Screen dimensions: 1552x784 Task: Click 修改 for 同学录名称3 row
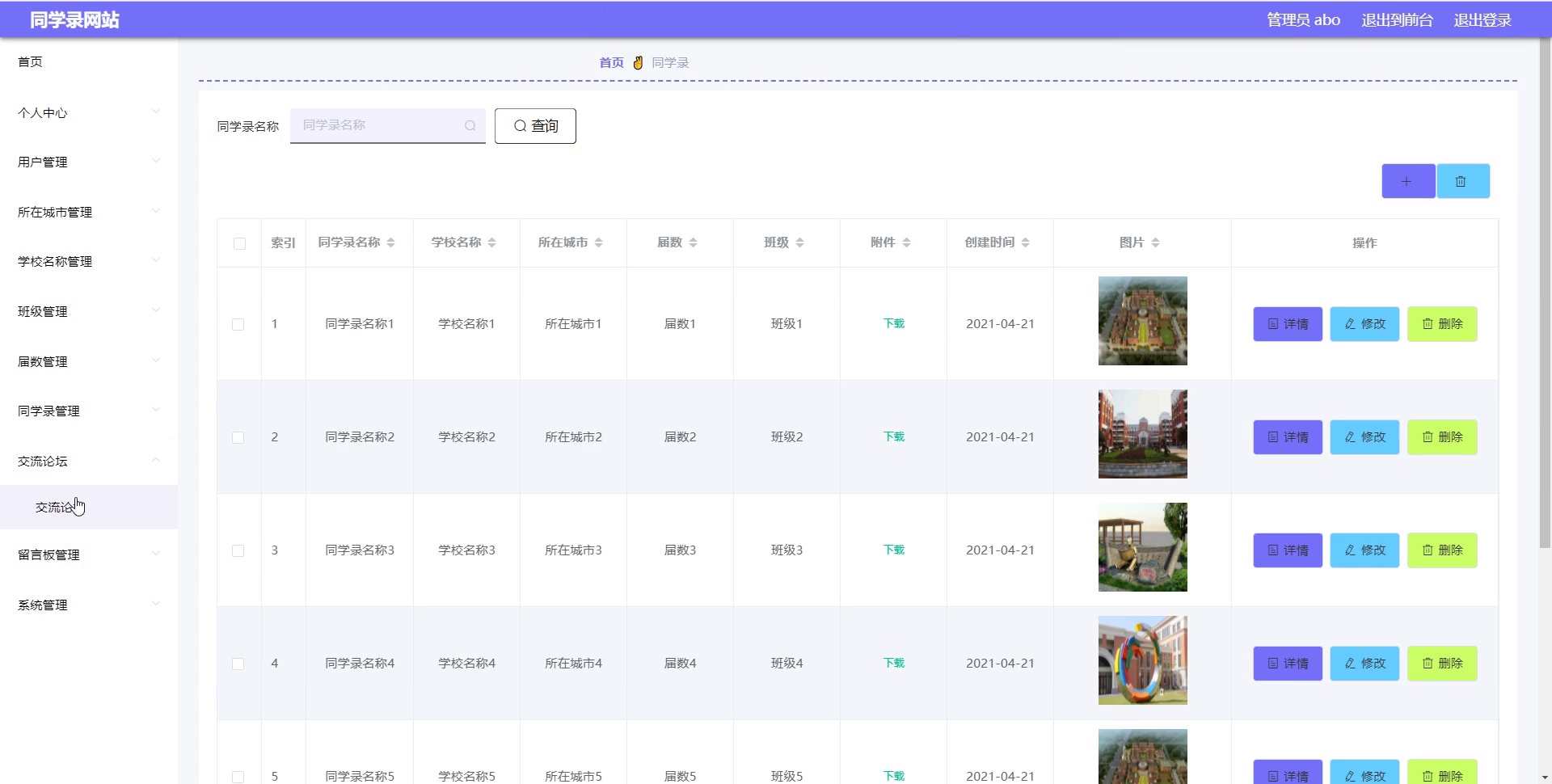click(1364, 550)
